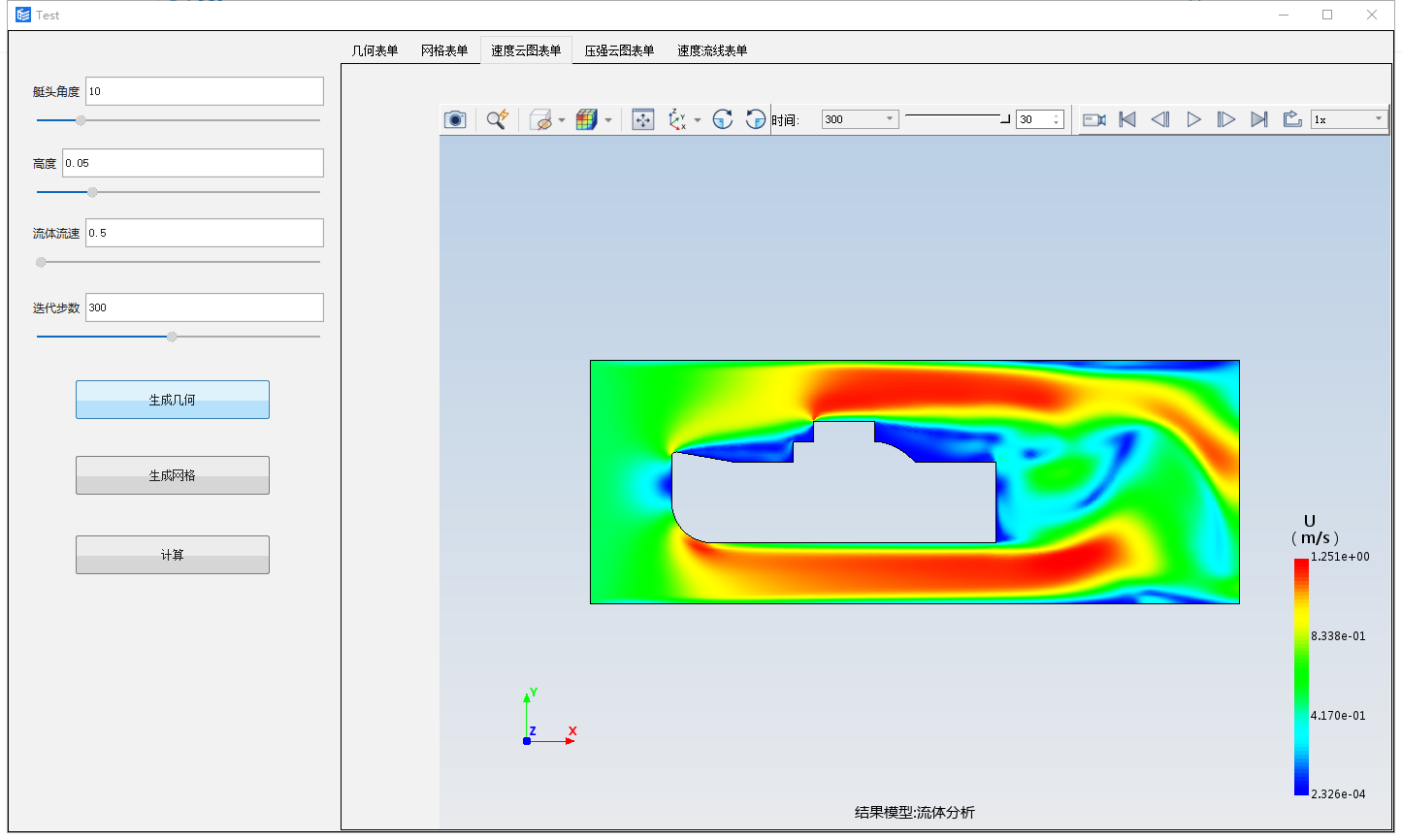Click the zoom magnifier with lightning icon
Image resolution: width=1402 pixels, height=840 pixels.
(498, 119)
